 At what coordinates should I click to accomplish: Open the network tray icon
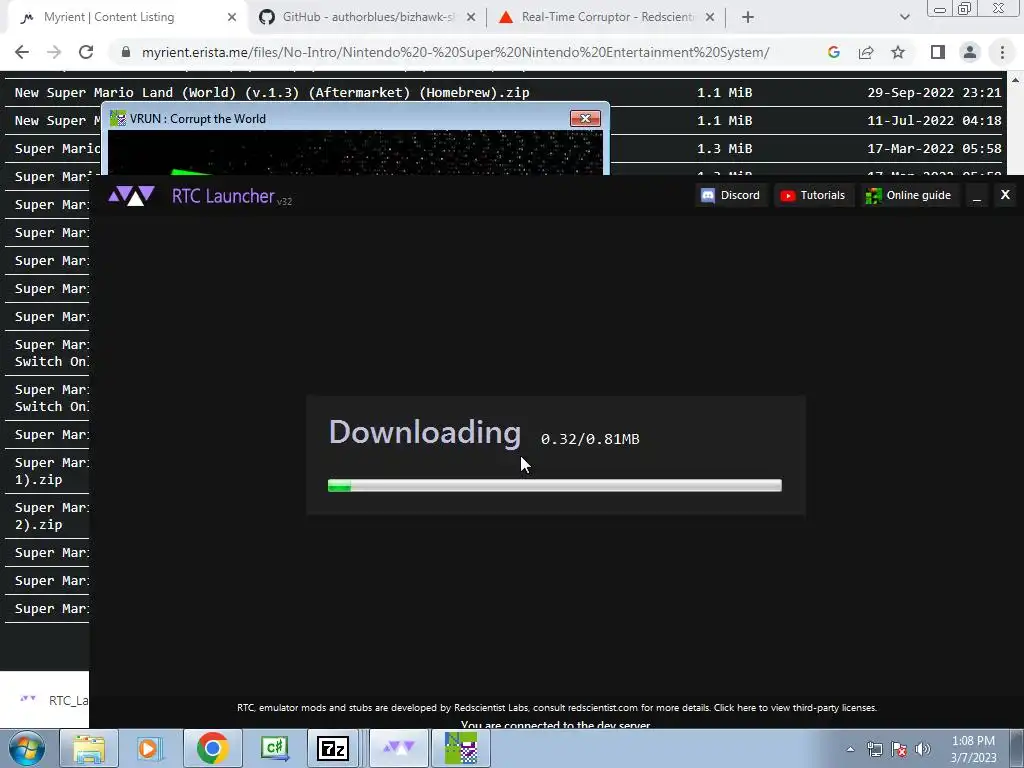tap(874, 749)
